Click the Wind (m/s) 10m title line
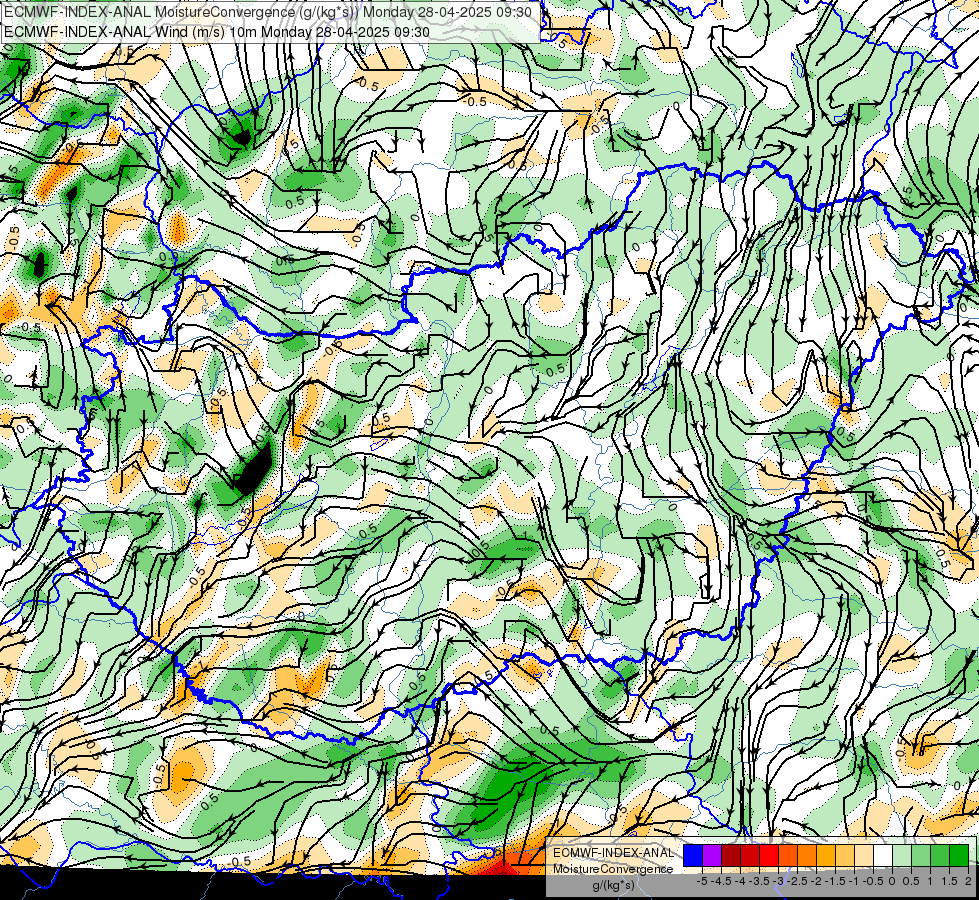 pos(217,31)
